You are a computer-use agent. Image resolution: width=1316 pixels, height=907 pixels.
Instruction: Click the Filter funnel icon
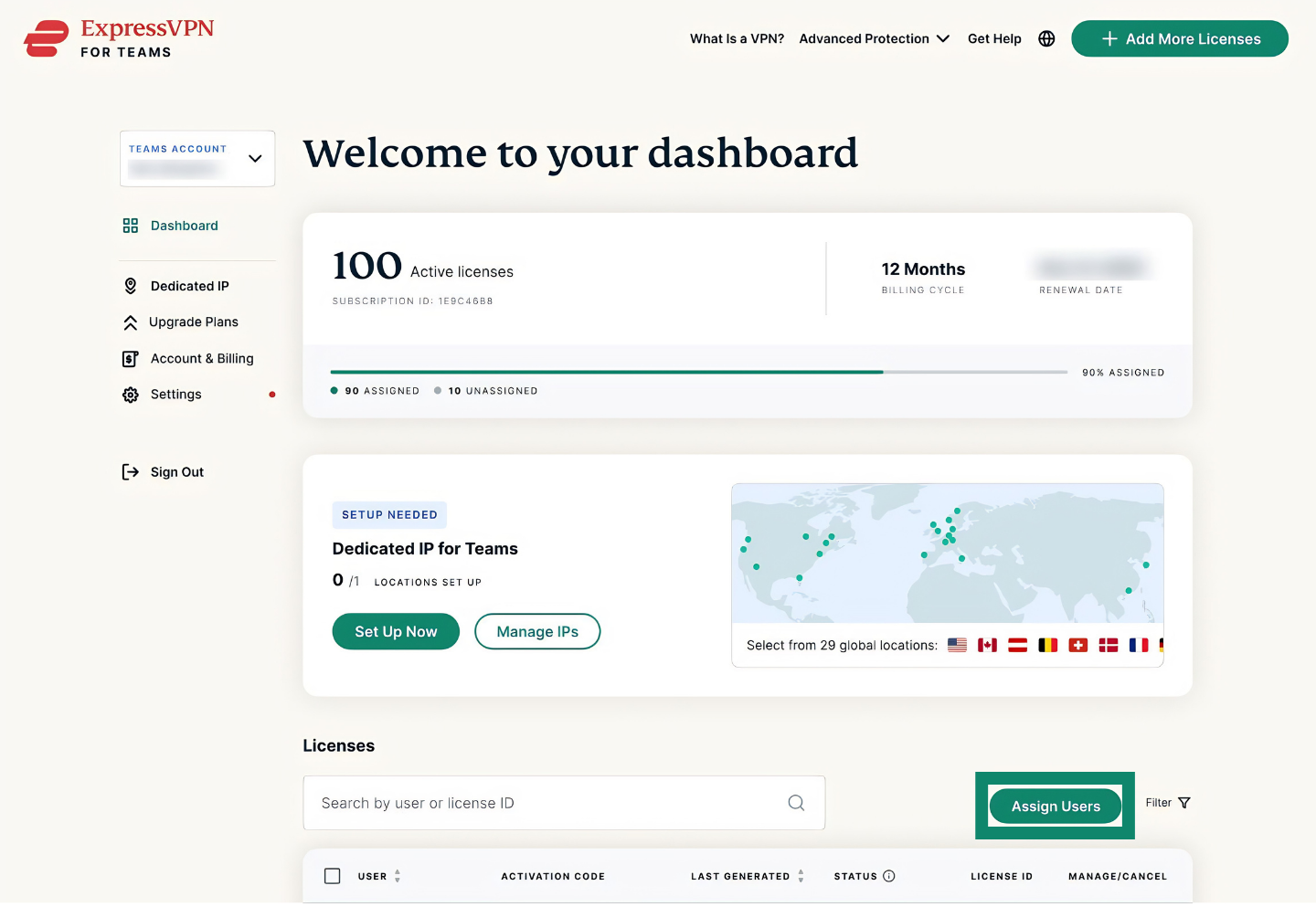(1184, 803)
